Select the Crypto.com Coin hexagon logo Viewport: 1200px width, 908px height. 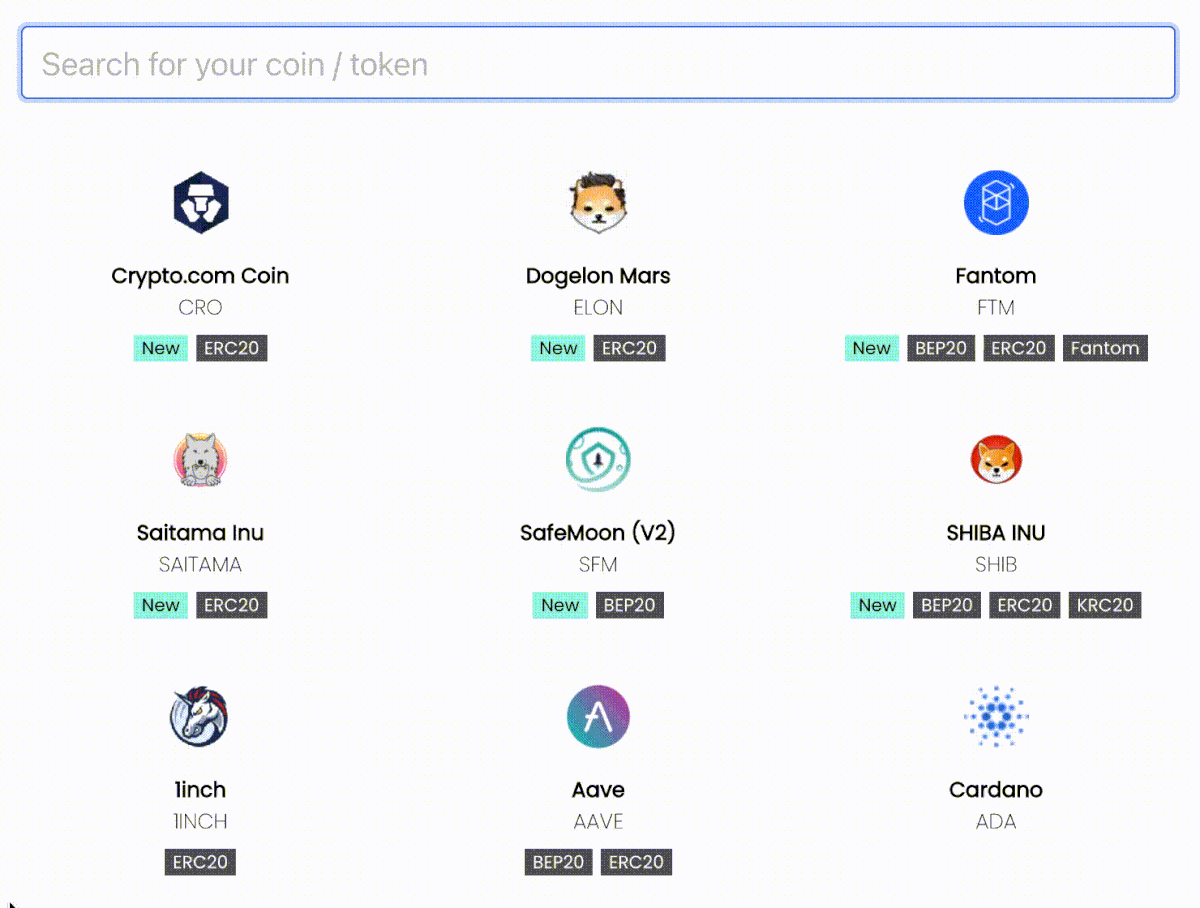coord(200,202)
